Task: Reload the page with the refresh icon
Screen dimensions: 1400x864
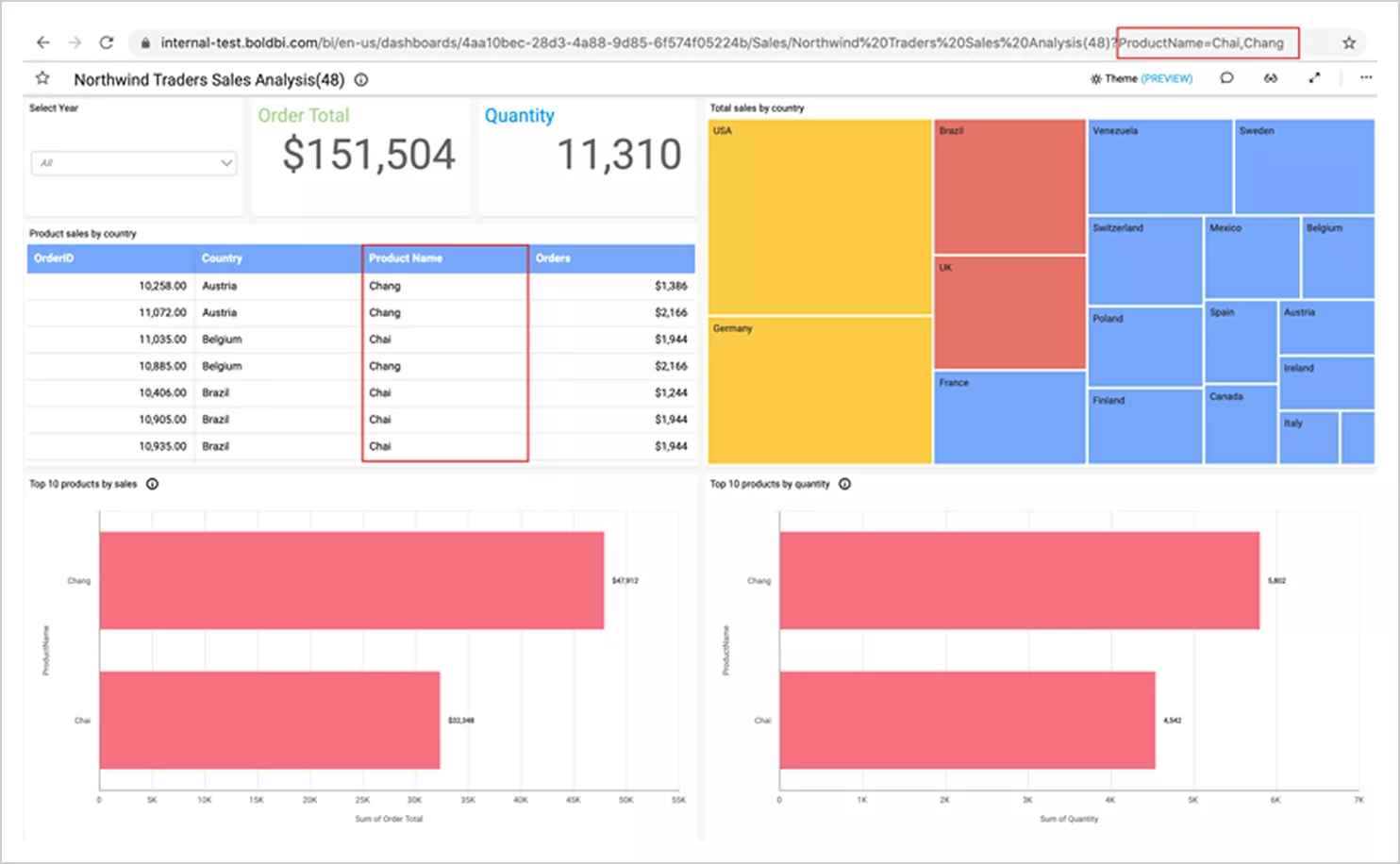Action: (x=107, y=42)
